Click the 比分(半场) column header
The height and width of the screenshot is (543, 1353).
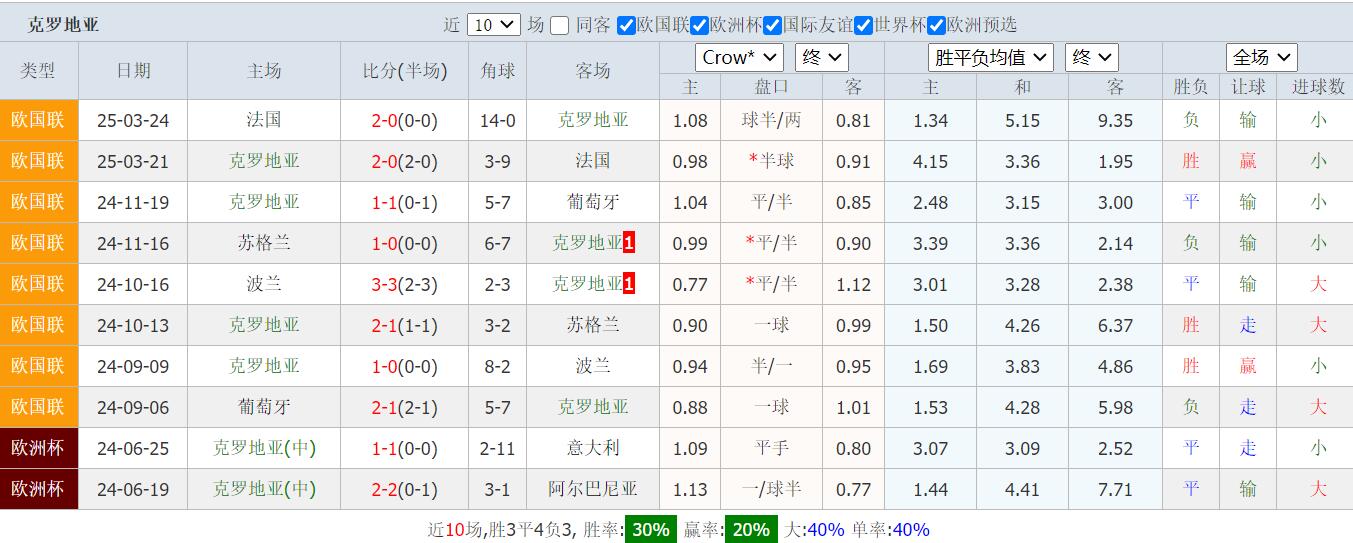coord(404,71)
